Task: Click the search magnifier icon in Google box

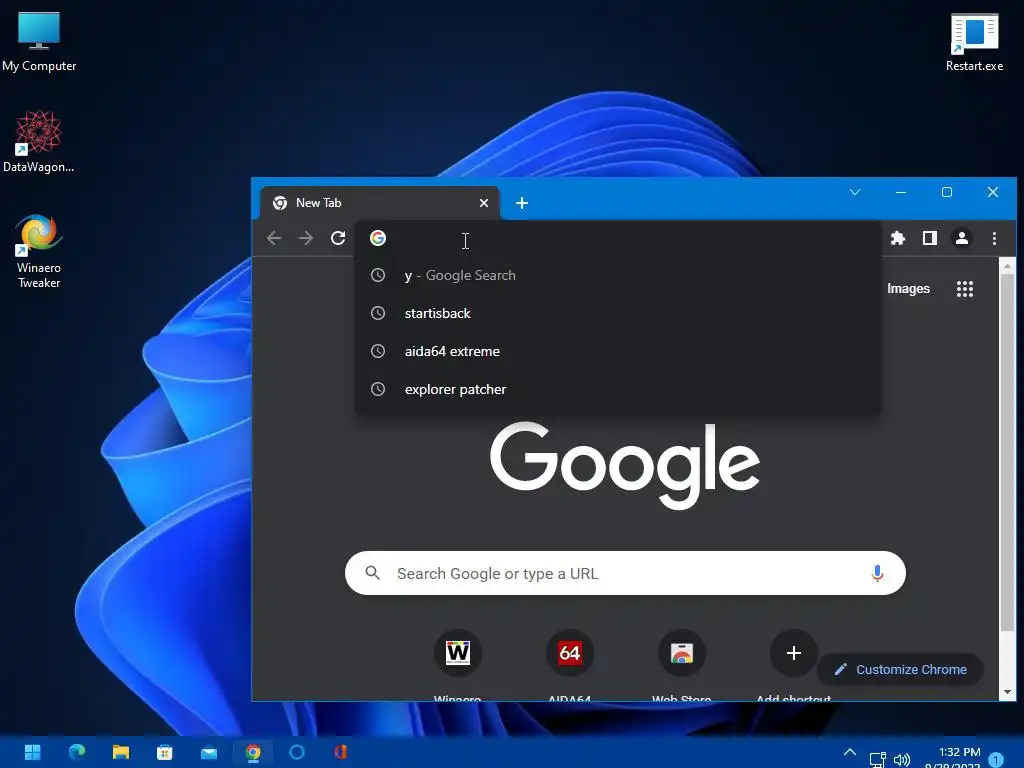Action: [x=372, y=573]
